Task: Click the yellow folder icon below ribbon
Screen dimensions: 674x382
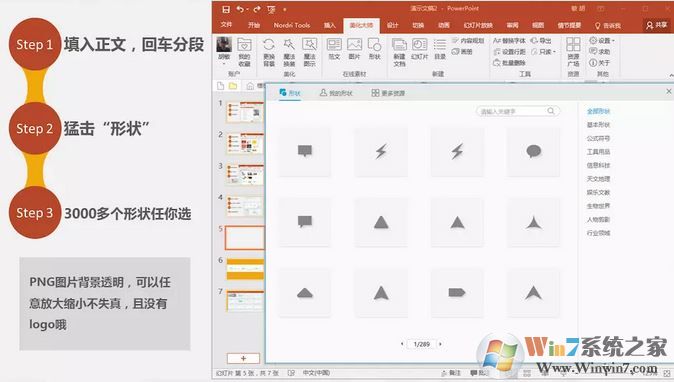Action: click(x=233, y=86)
